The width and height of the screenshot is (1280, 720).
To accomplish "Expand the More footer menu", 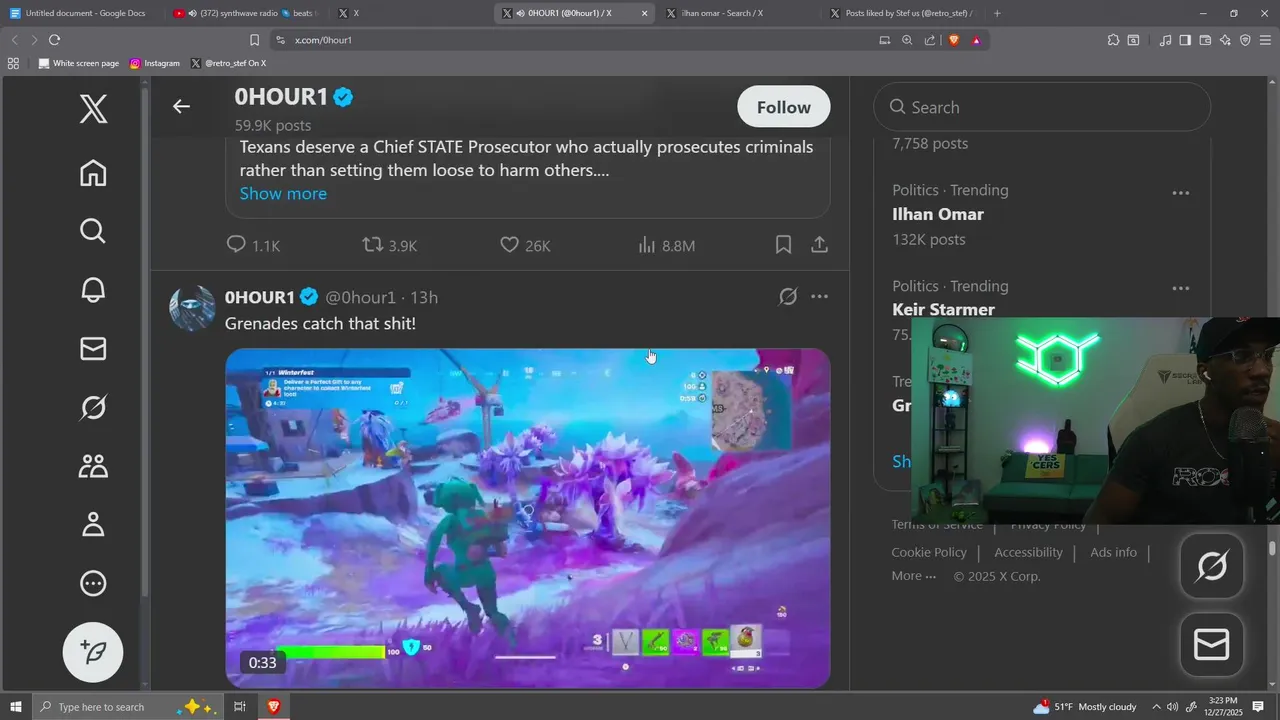I will coord(914,576).
